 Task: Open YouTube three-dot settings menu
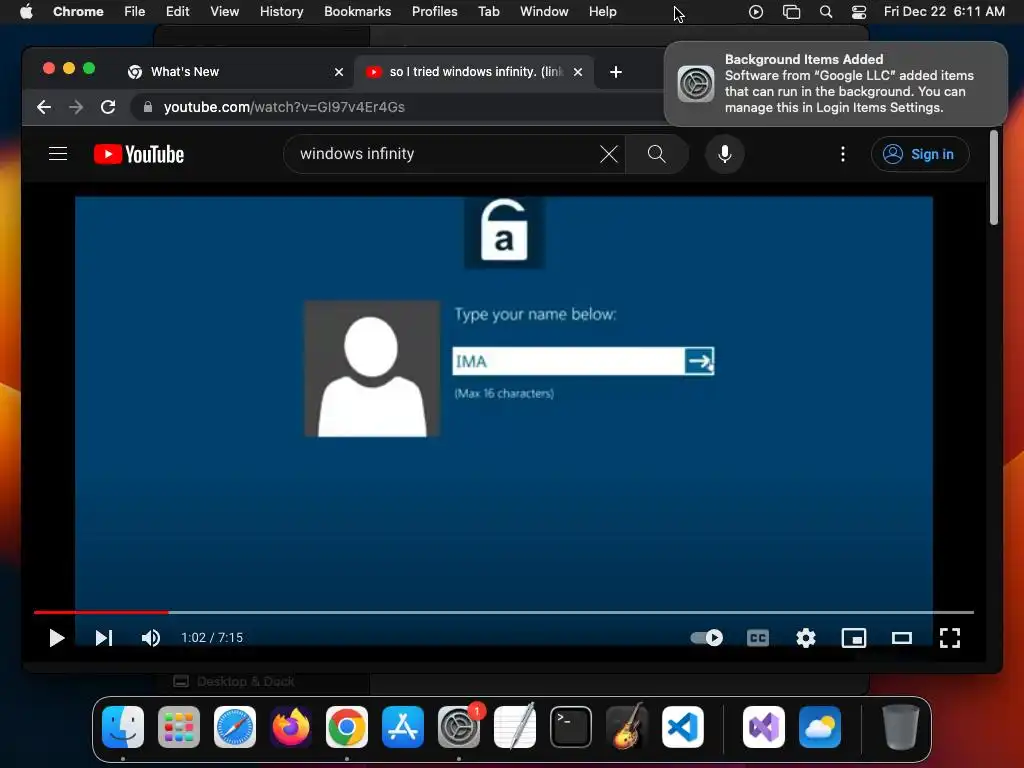[842, 154]
